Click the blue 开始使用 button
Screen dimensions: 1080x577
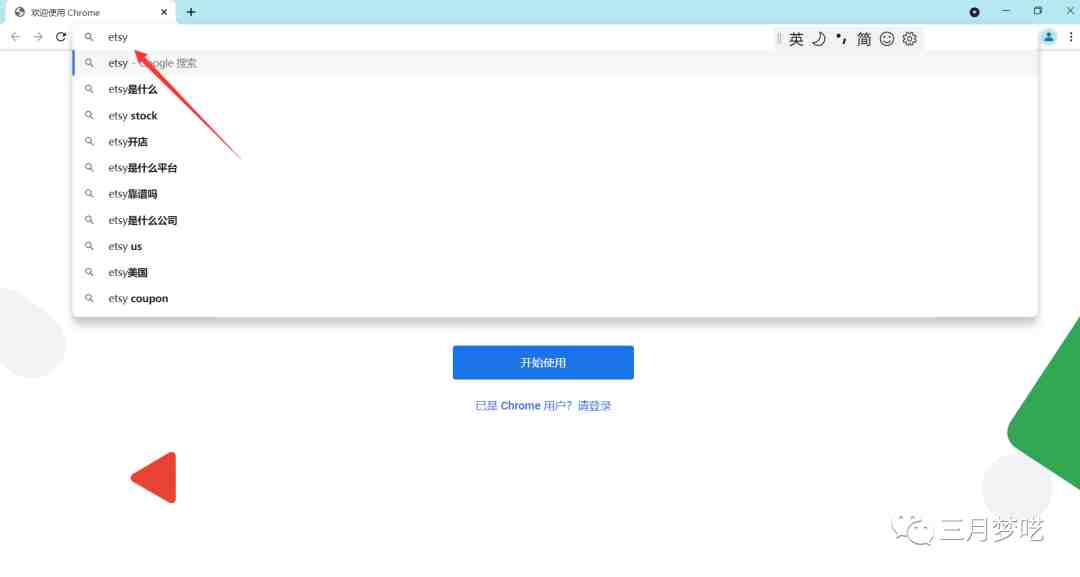pos(543,362)
